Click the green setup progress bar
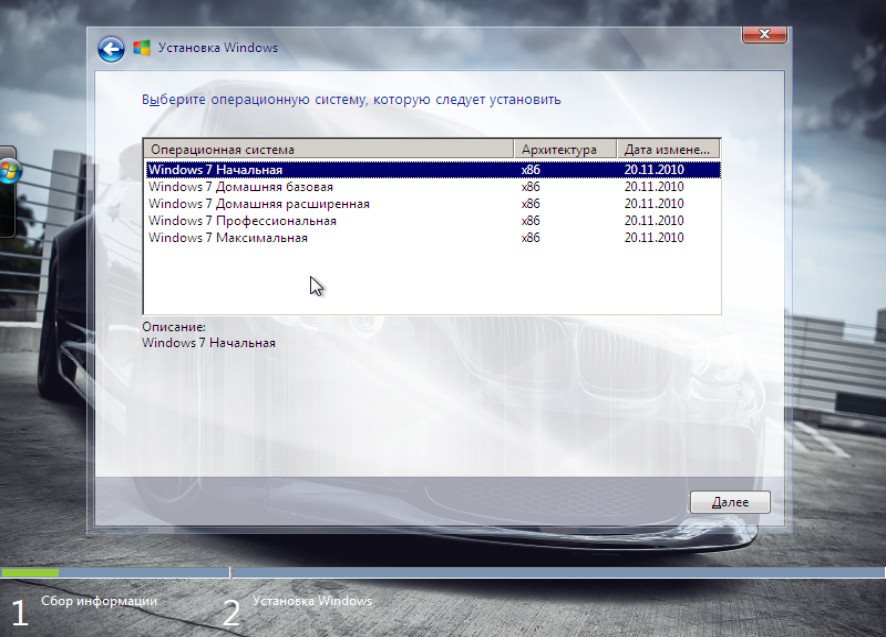886x637 pixels. point(30,573)
